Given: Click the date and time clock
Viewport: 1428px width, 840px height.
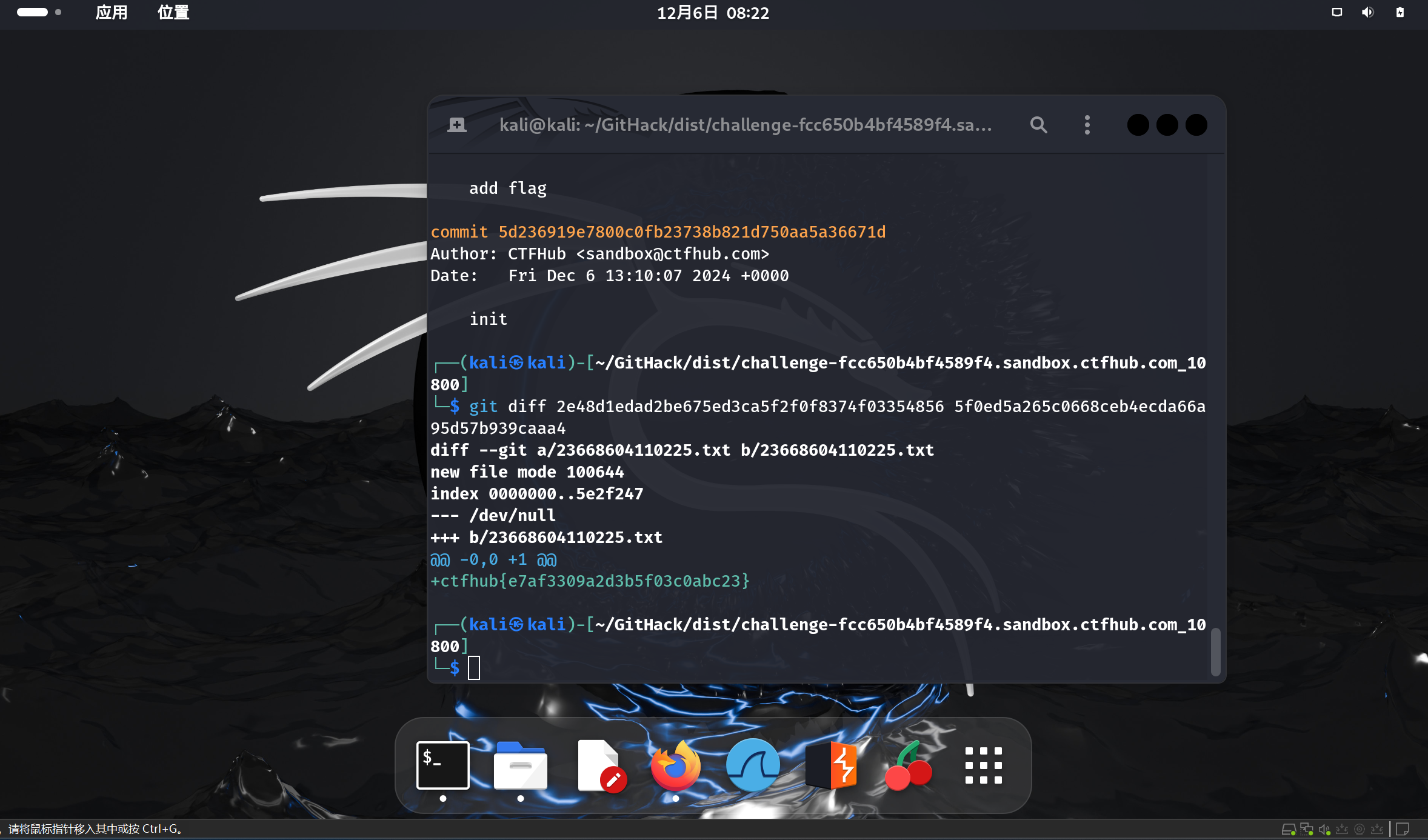Looking at the screenshot, I should 713,13.
